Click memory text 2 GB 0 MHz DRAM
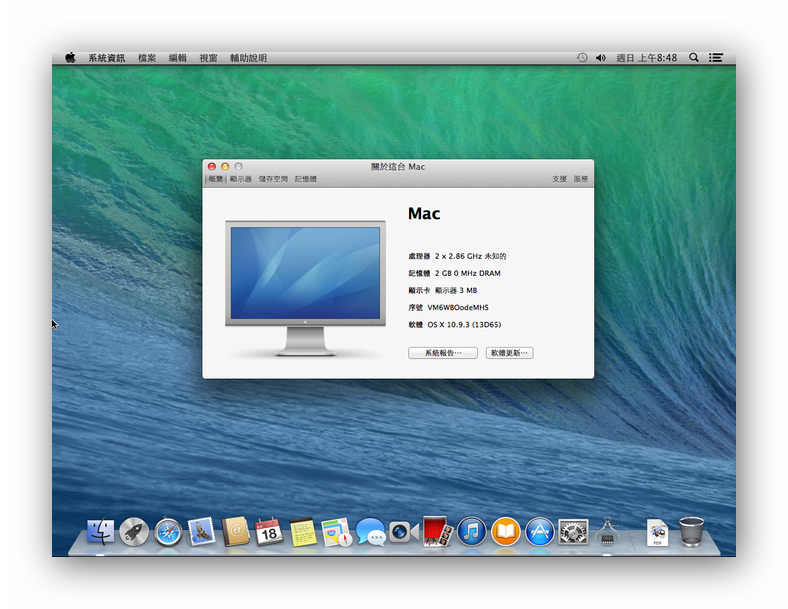Screen dimensions: 788x609 (467, 273)
